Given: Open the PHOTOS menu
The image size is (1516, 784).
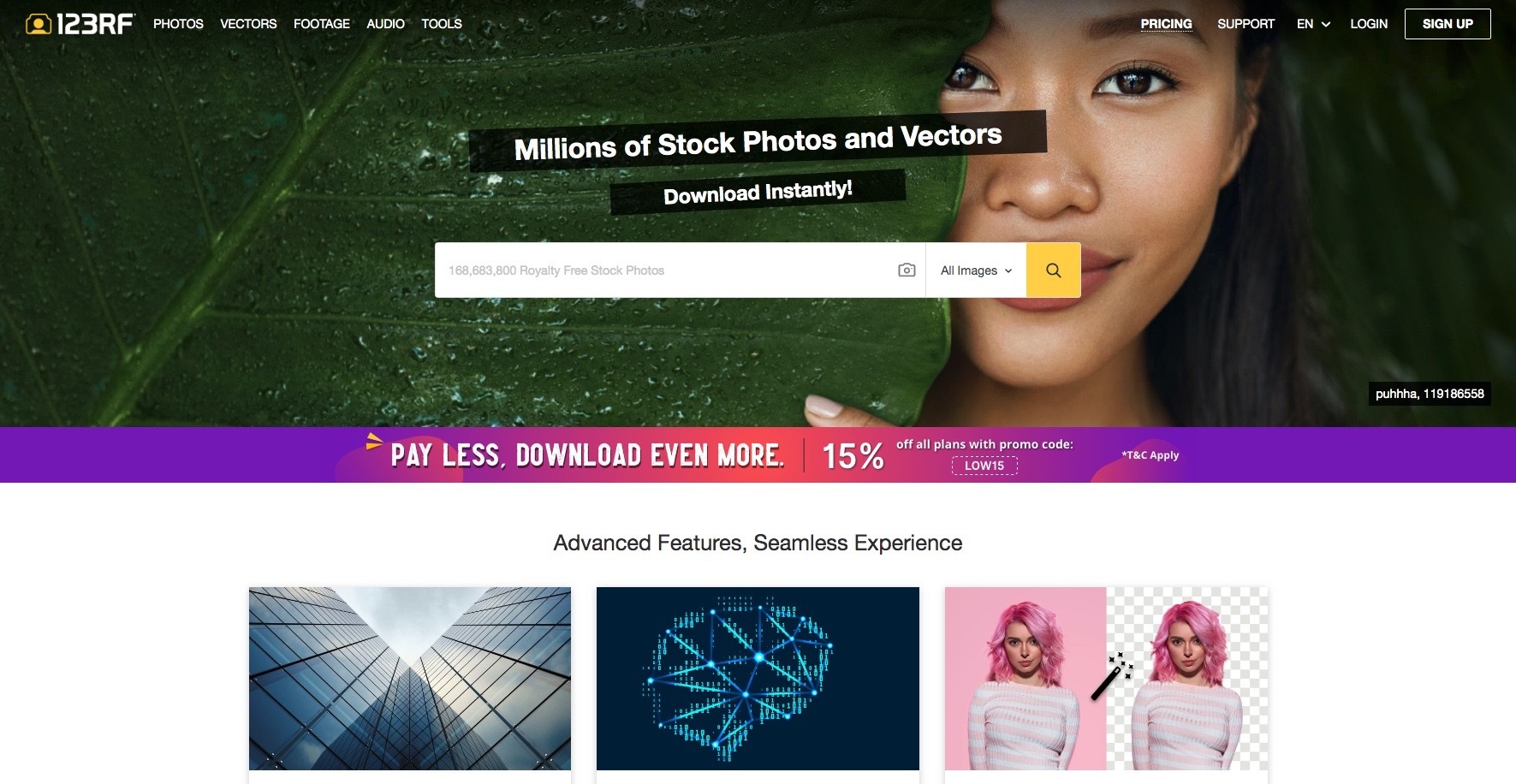Looking at the screenshot, I should pos(178,24).
